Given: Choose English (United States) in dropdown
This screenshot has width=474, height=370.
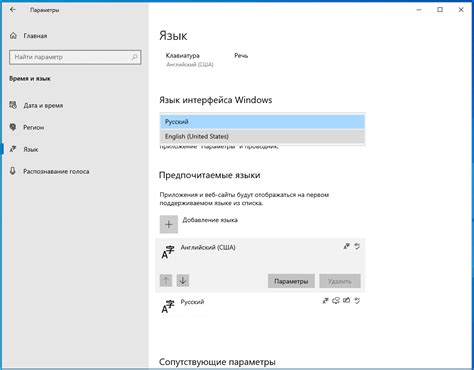Looking at the screenshot, I should (262, 136).
